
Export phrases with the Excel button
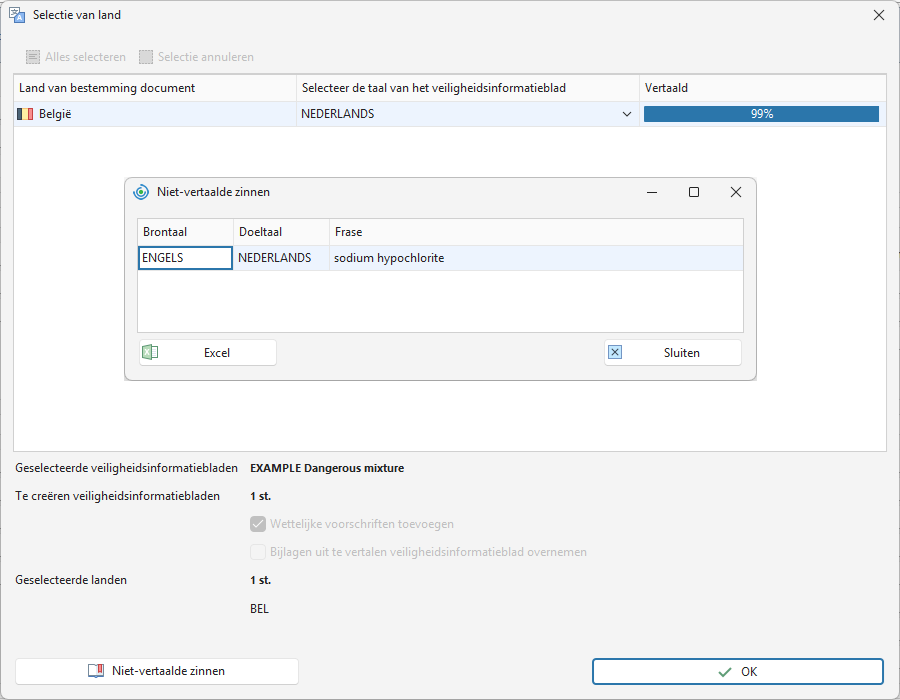(208, 353)
